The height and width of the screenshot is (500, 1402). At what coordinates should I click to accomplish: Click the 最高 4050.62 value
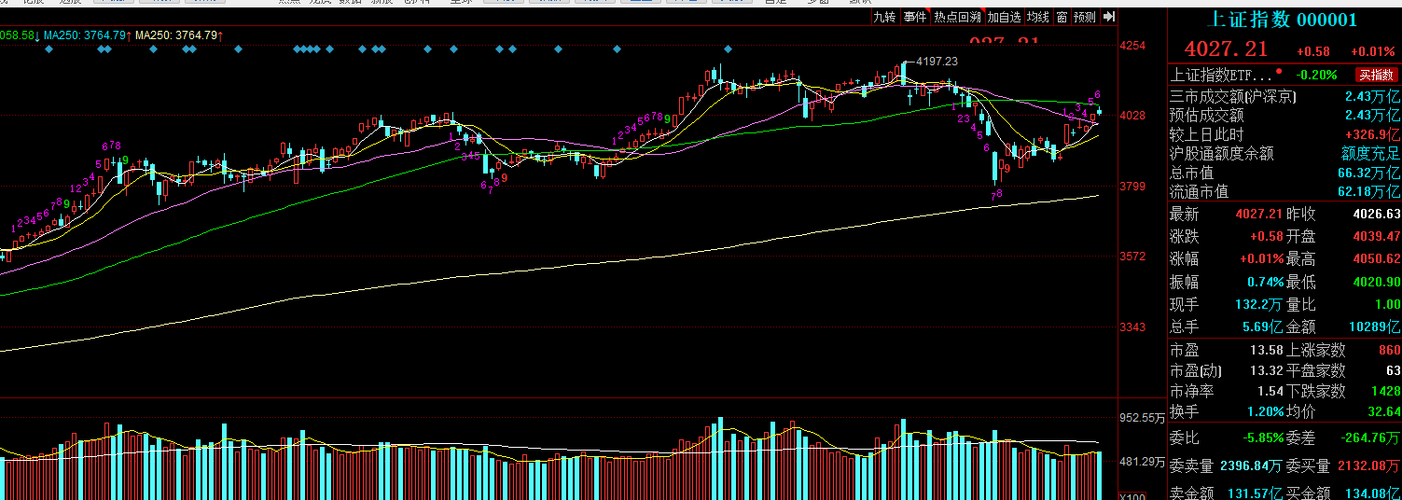tap(1375, 259)
